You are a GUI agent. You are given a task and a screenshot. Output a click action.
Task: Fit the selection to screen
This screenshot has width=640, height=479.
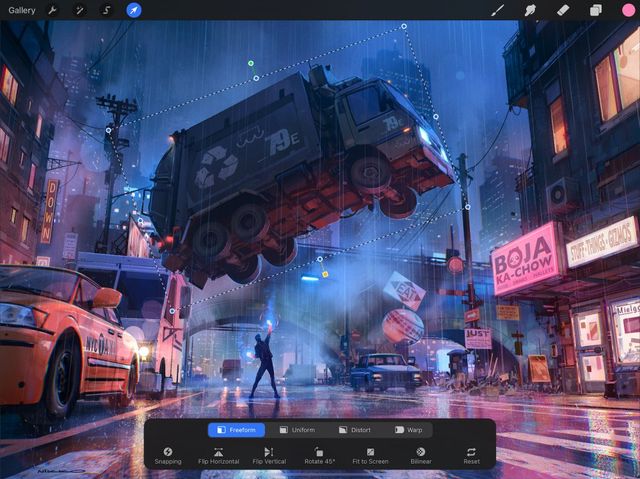coord(370,456)
